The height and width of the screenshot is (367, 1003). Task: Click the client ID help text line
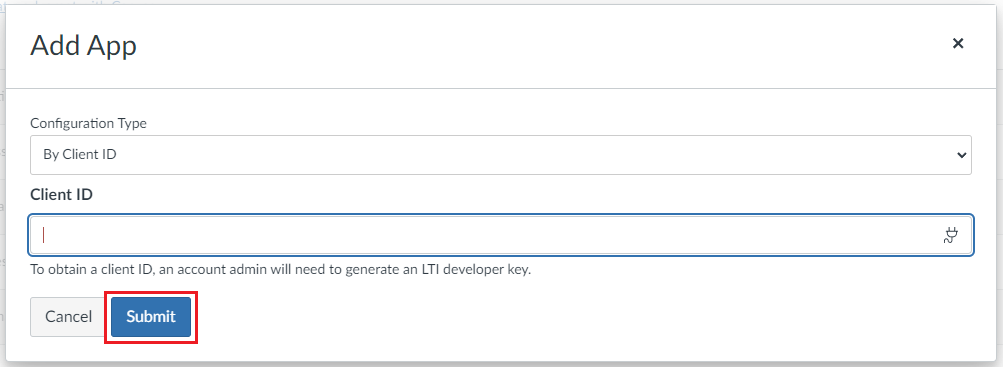point(281,270)
